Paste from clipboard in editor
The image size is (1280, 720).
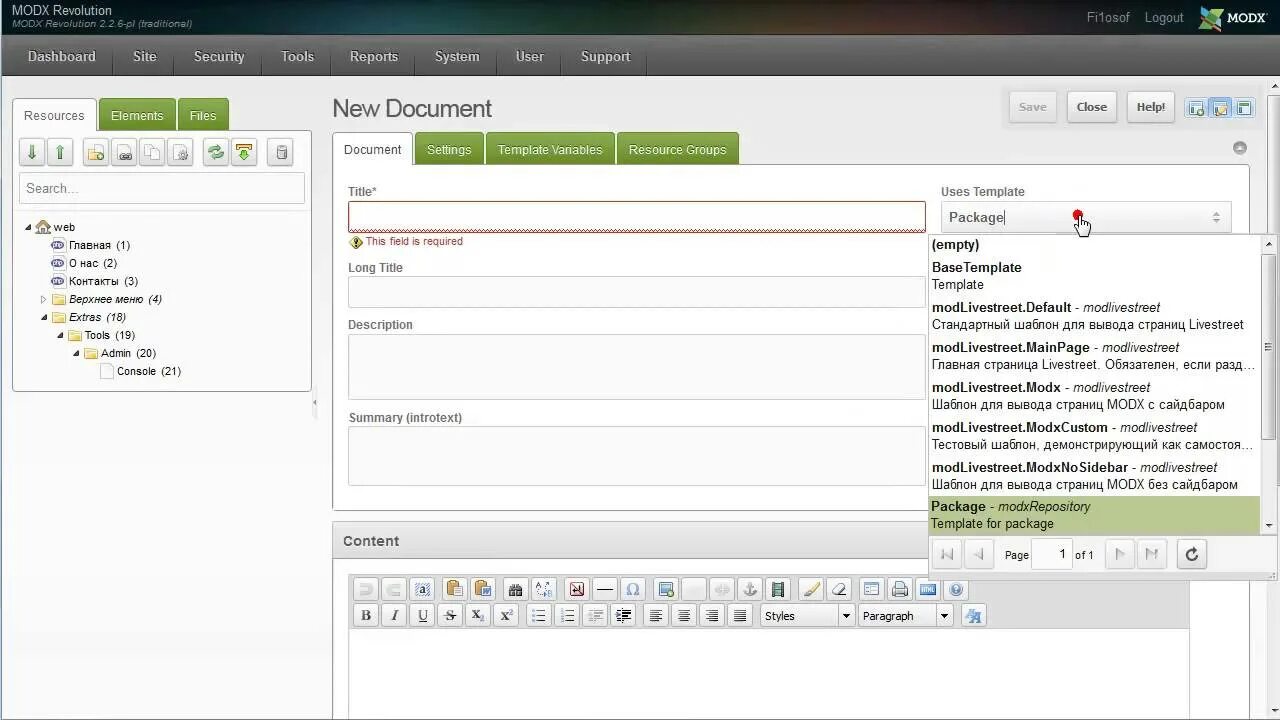click(454, 589)
